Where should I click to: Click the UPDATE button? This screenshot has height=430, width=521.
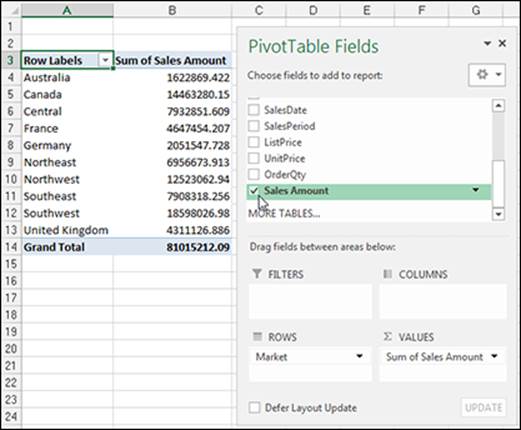484,407
